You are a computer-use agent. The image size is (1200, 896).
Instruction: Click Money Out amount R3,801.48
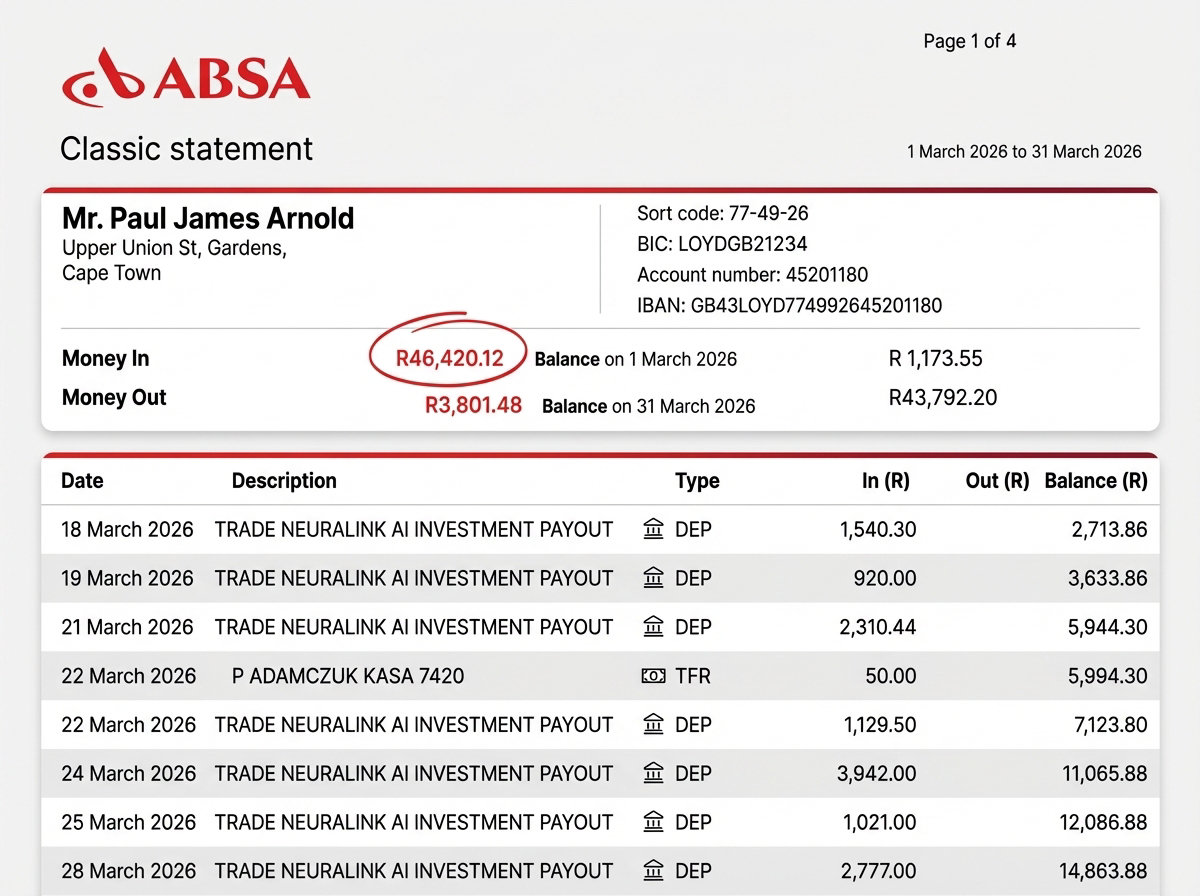tap(473, 406)
